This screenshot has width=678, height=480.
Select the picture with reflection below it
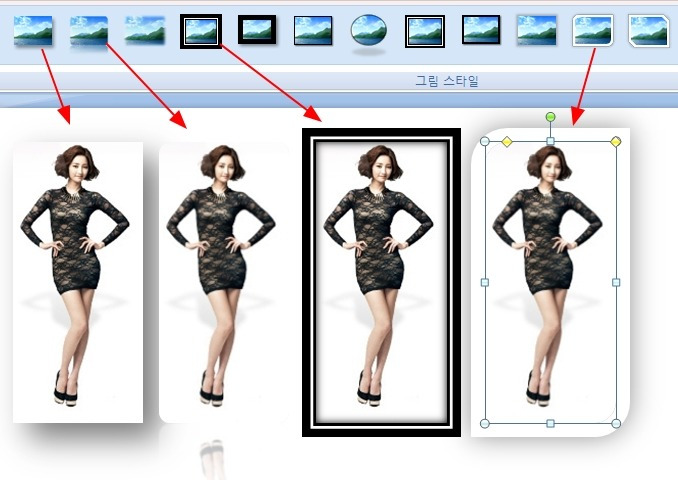[x=224, y=282]
